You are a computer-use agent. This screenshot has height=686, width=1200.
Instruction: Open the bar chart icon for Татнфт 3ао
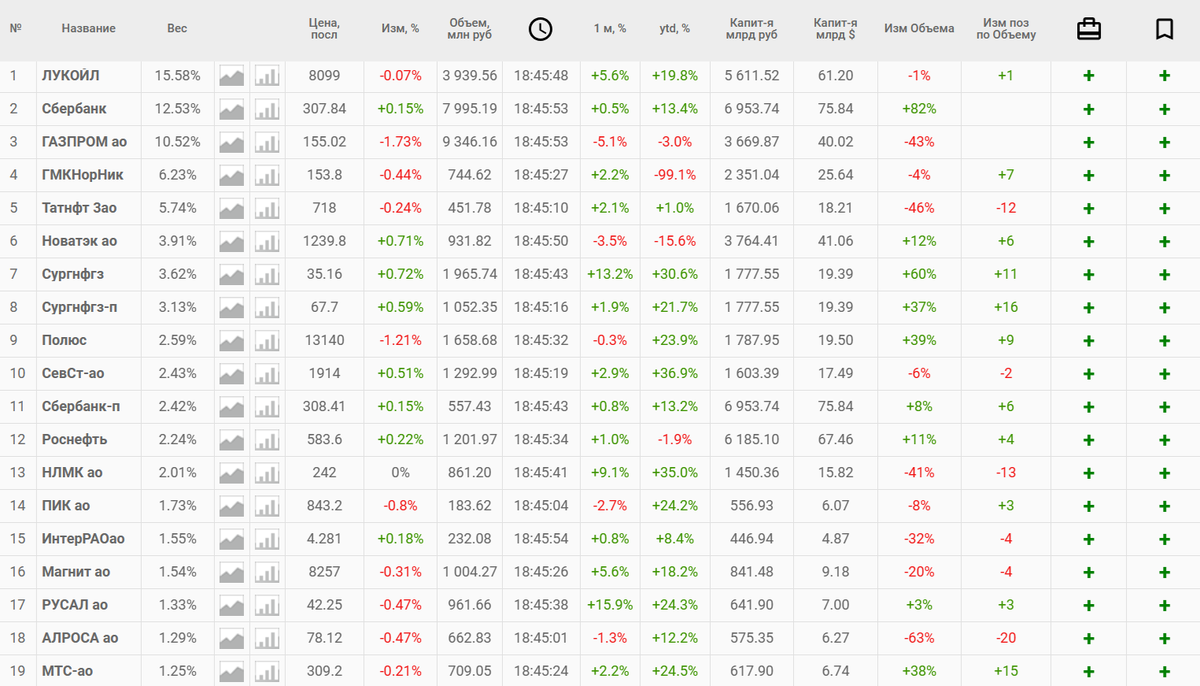[267, 208]
